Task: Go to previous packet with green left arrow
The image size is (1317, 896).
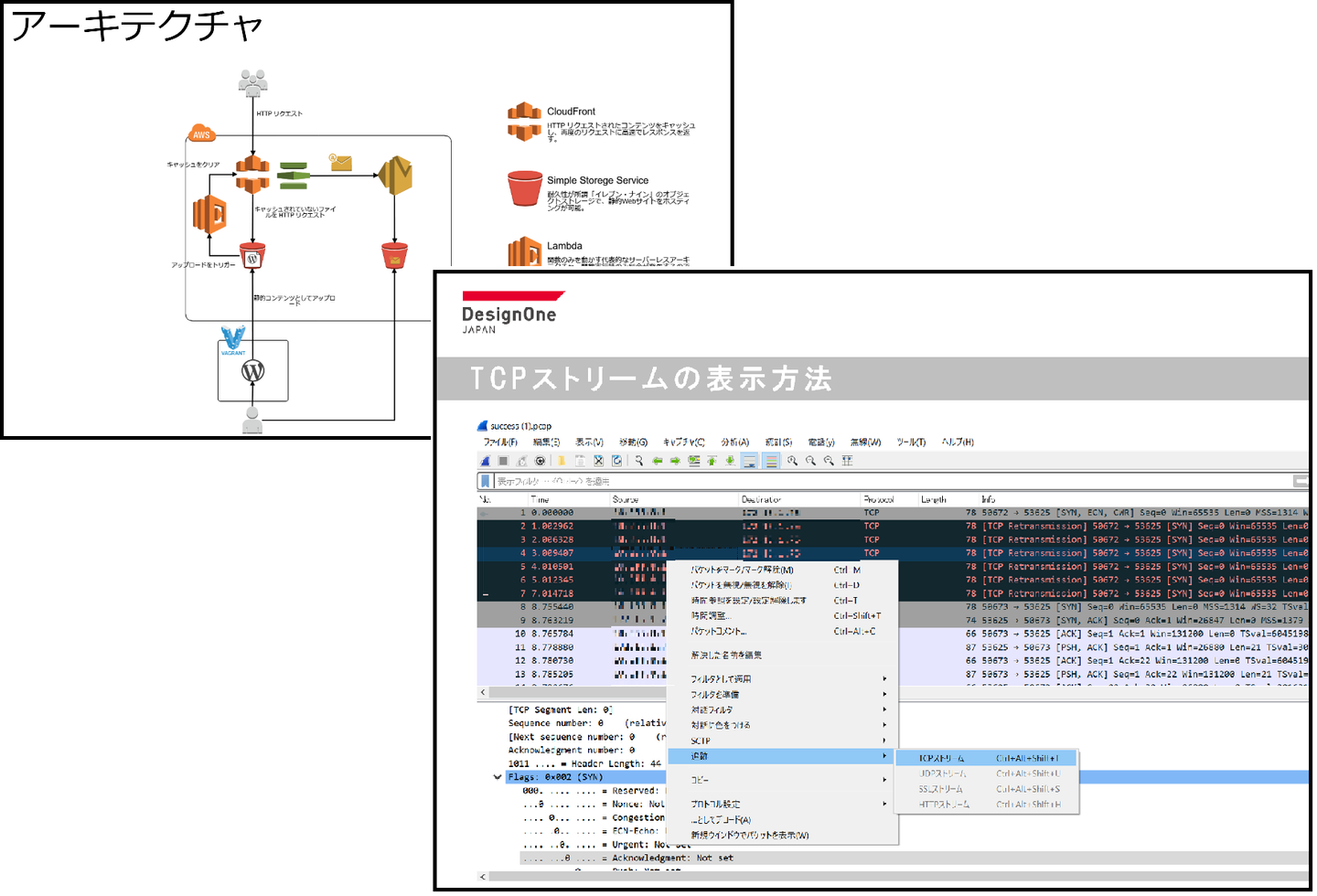Action: (658, 461)
